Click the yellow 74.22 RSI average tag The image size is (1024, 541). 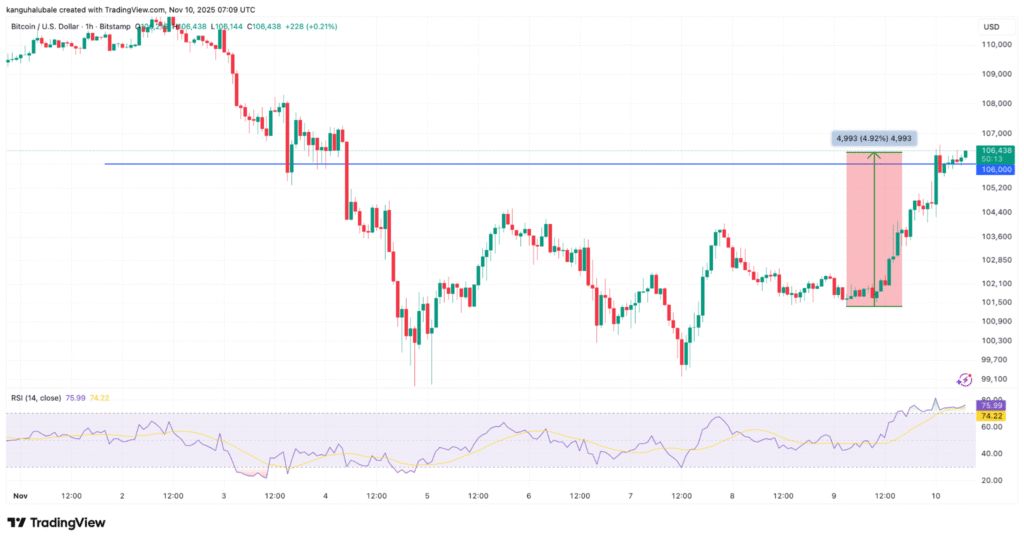pyautogui.click(x=990, y=416)
